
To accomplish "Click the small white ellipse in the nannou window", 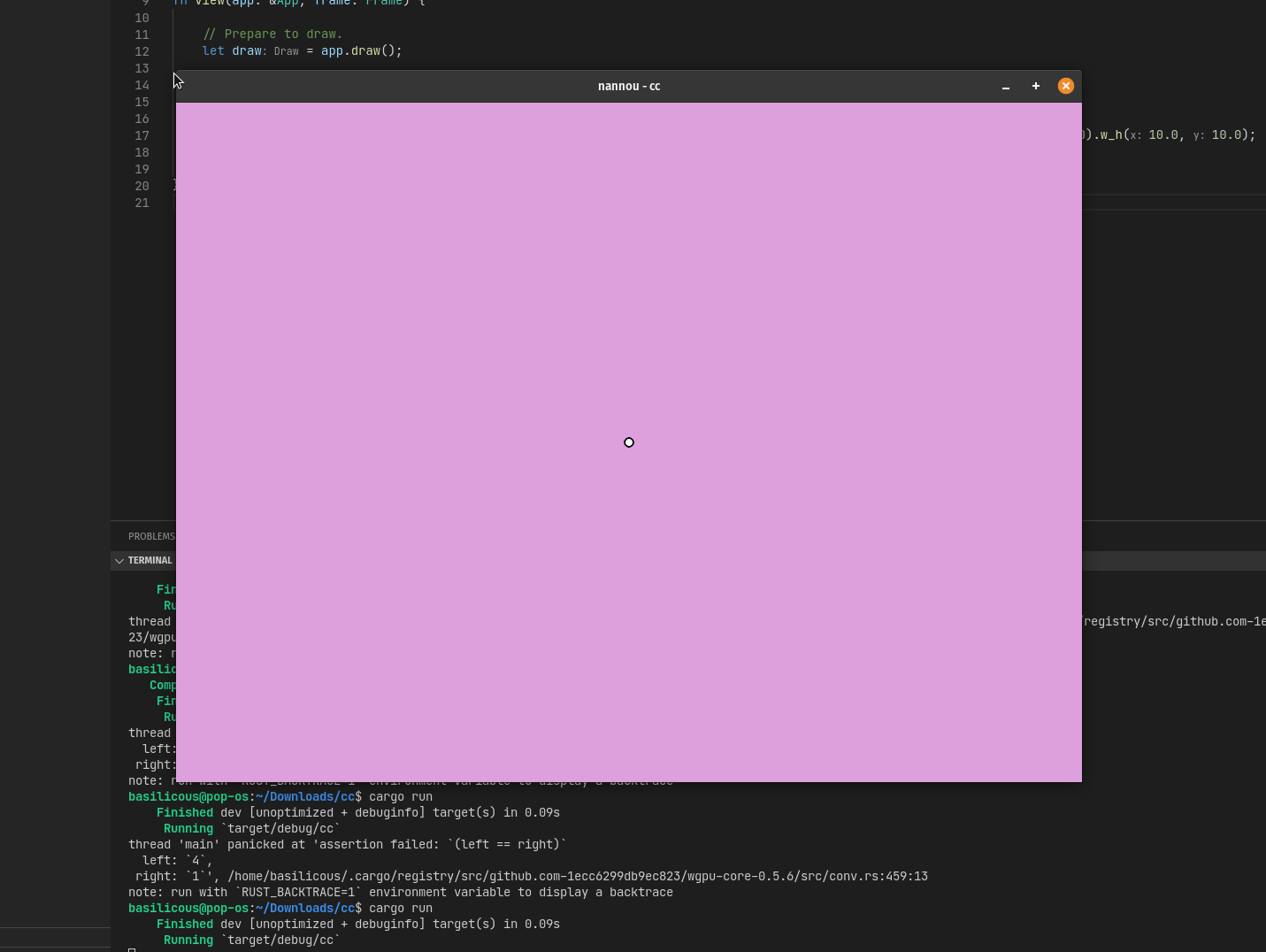I will 629,442.
